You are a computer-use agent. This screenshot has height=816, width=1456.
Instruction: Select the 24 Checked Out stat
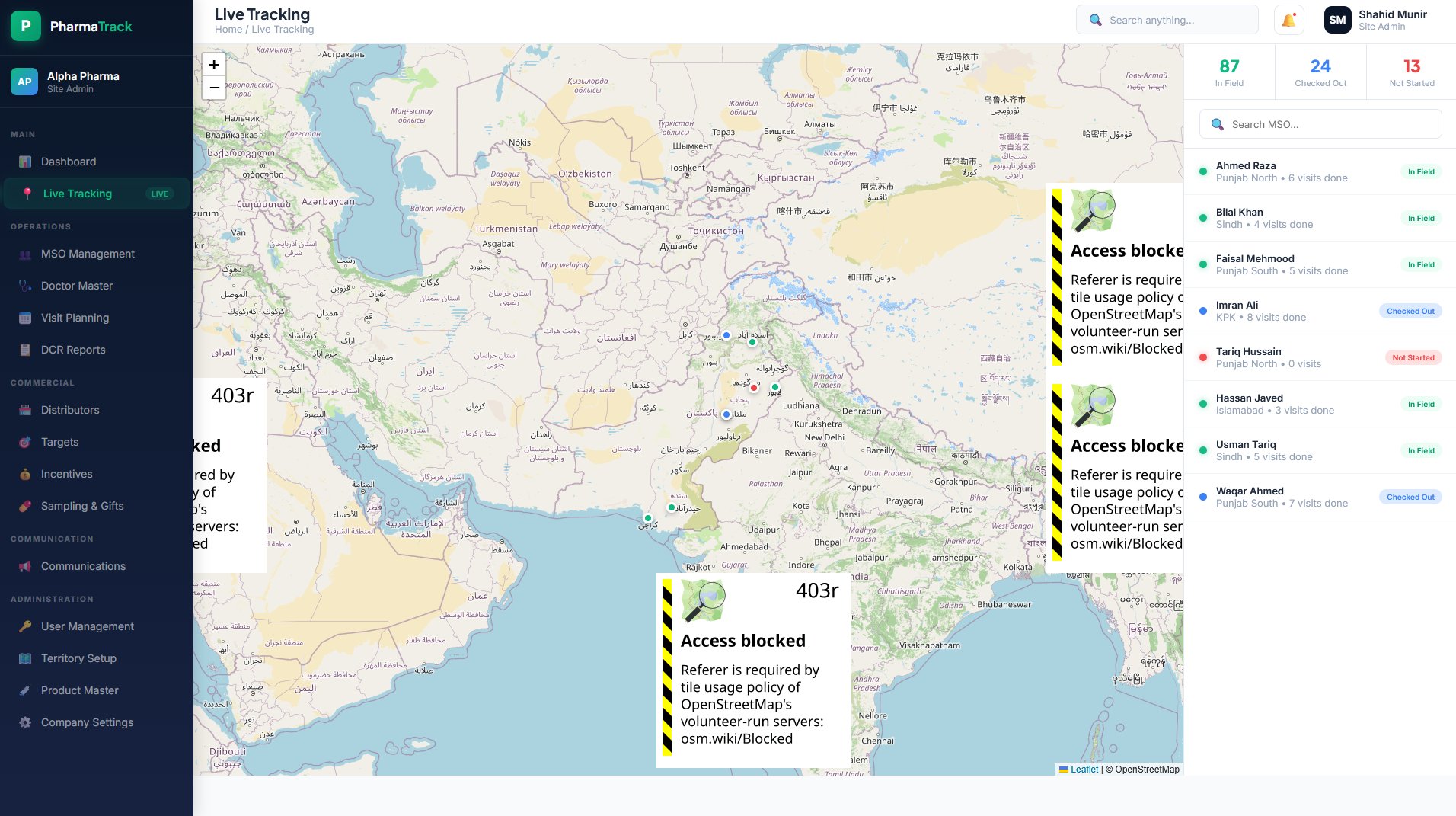click(x=1320, y=72)
